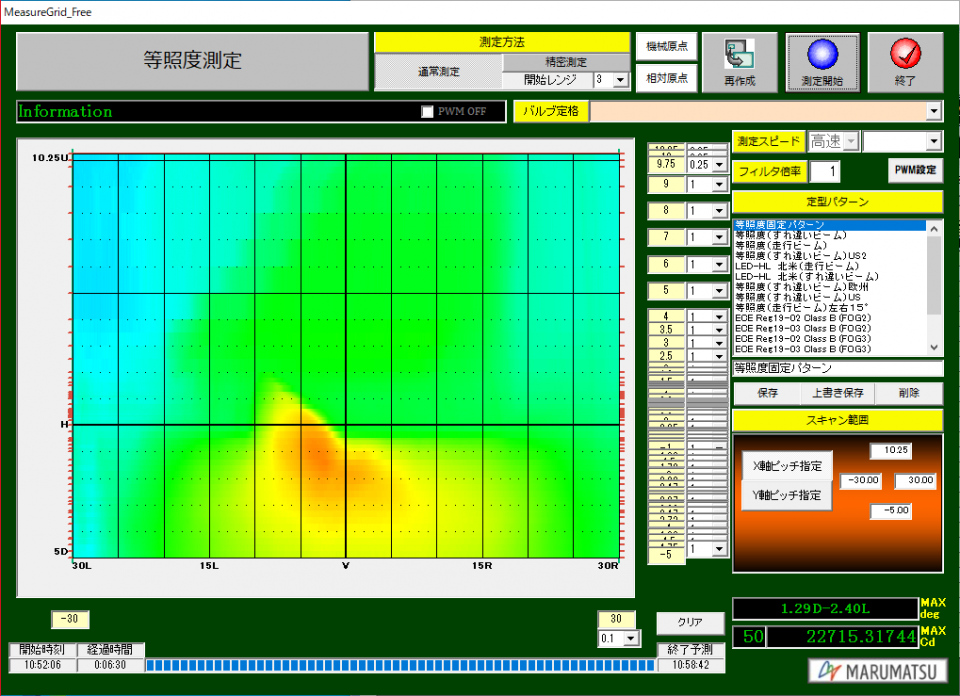
Task: Click the X軸ピッチ指定 button
Action: [787, 466]
